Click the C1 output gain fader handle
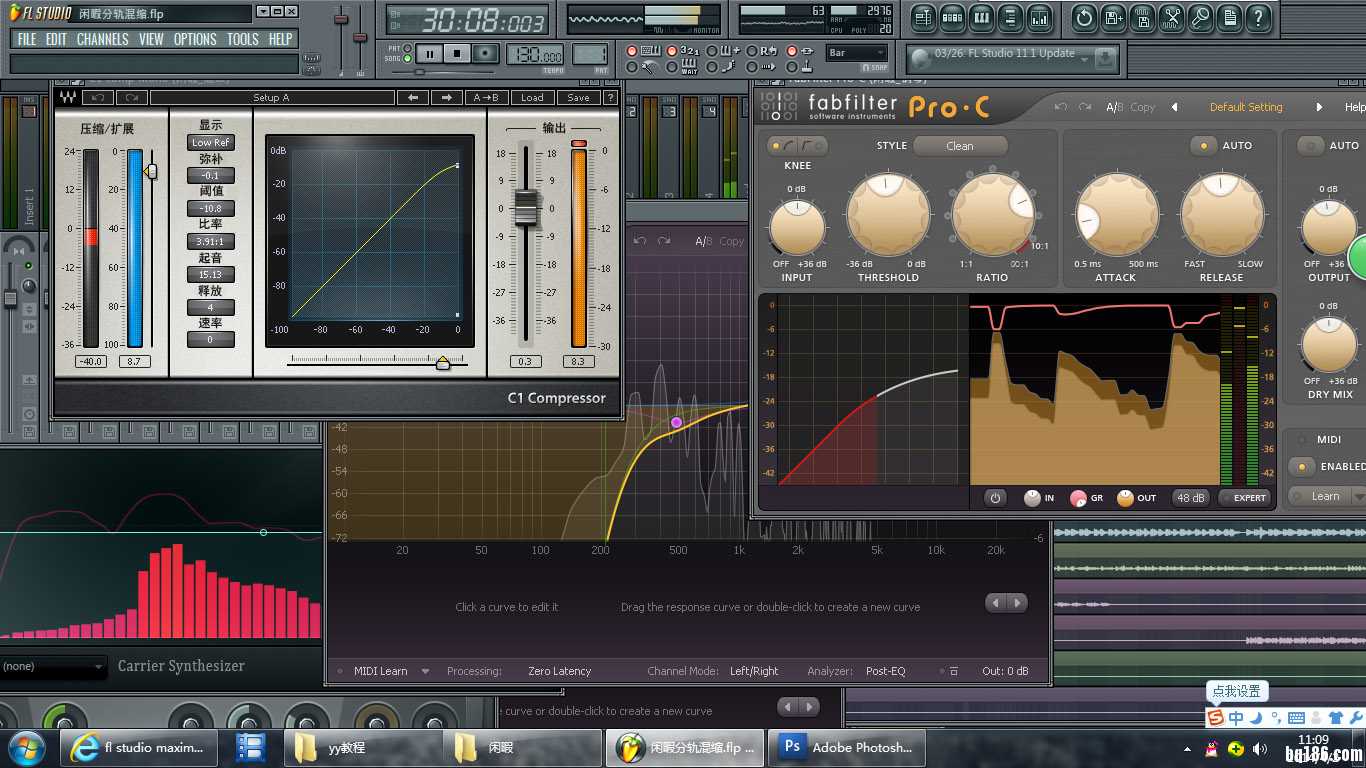The width and height of the screenshot is (1366, 768). 526,207
